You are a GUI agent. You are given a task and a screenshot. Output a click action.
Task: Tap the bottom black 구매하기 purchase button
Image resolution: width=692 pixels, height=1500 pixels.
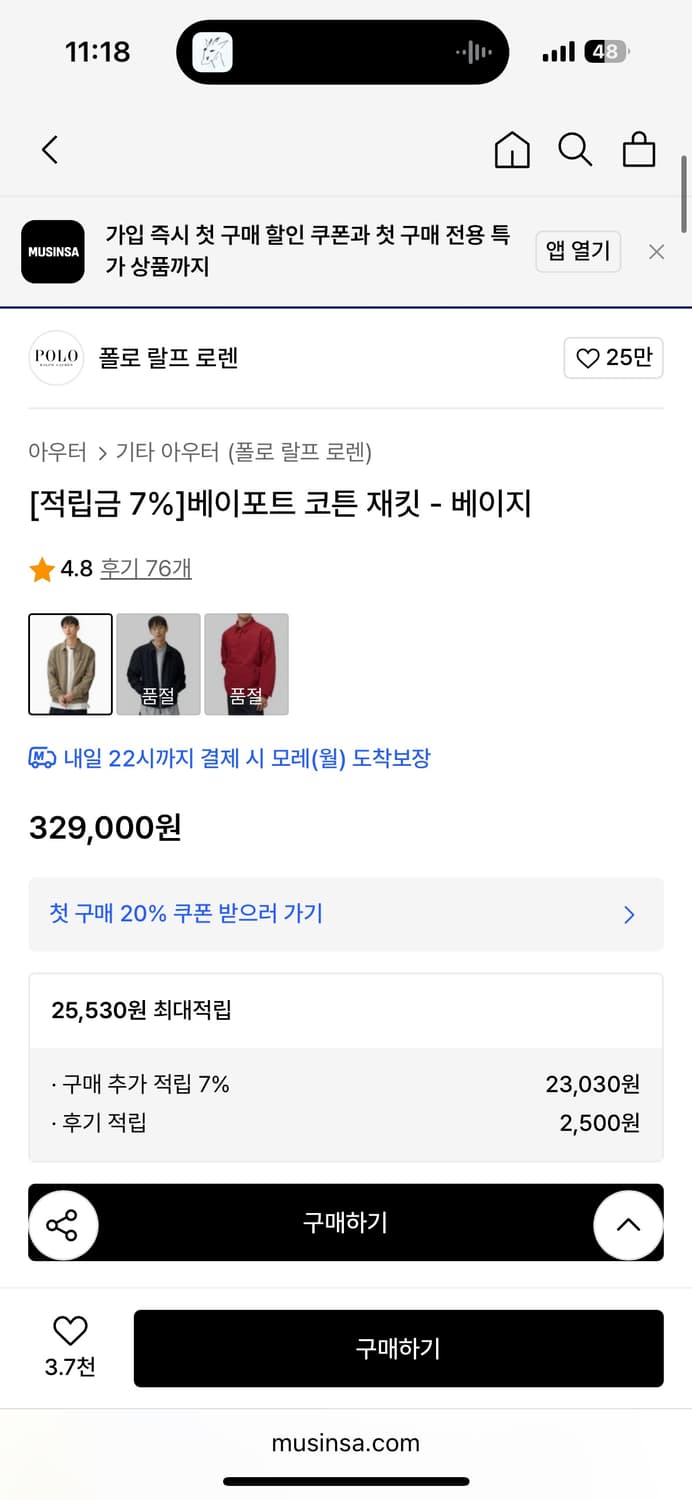click(398, 1347)
